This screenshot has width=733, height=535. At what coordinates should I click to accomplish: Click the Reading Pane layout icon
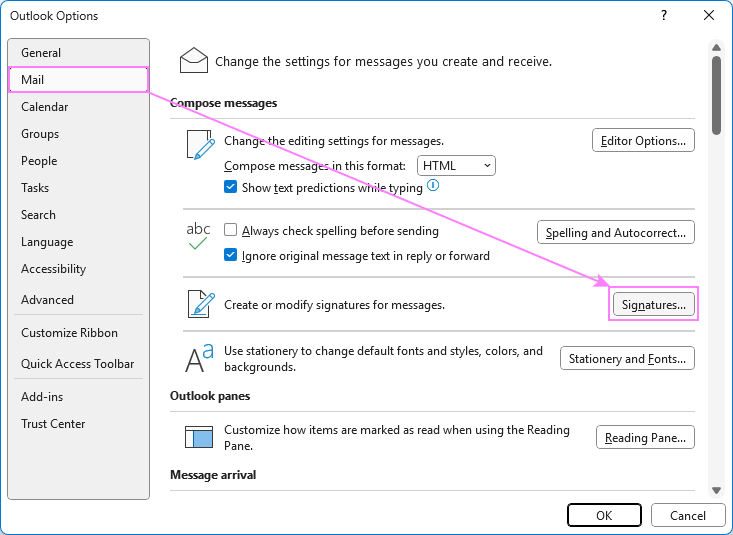click(199, 437)
